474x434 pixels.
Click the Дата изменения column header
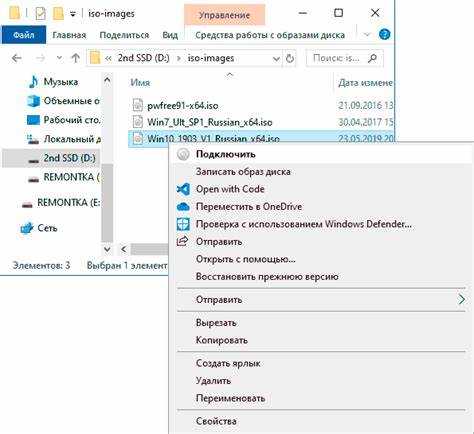365,82
